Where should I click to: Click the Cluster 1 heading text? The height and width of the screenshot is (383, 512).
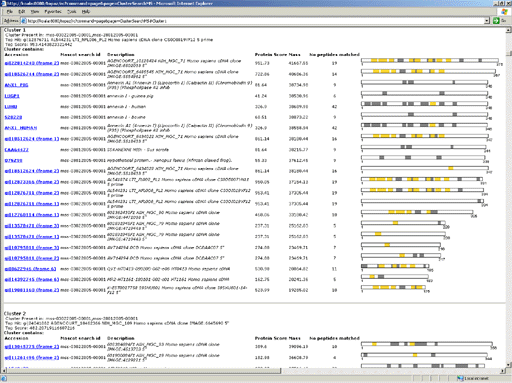point(15,30)
